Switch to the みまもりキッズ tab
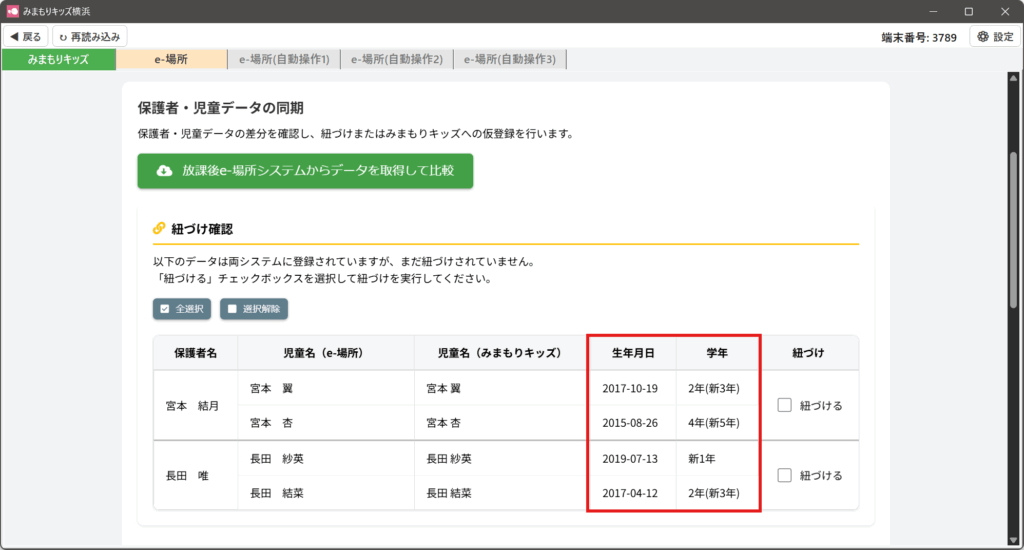 (x=58, y=59)
